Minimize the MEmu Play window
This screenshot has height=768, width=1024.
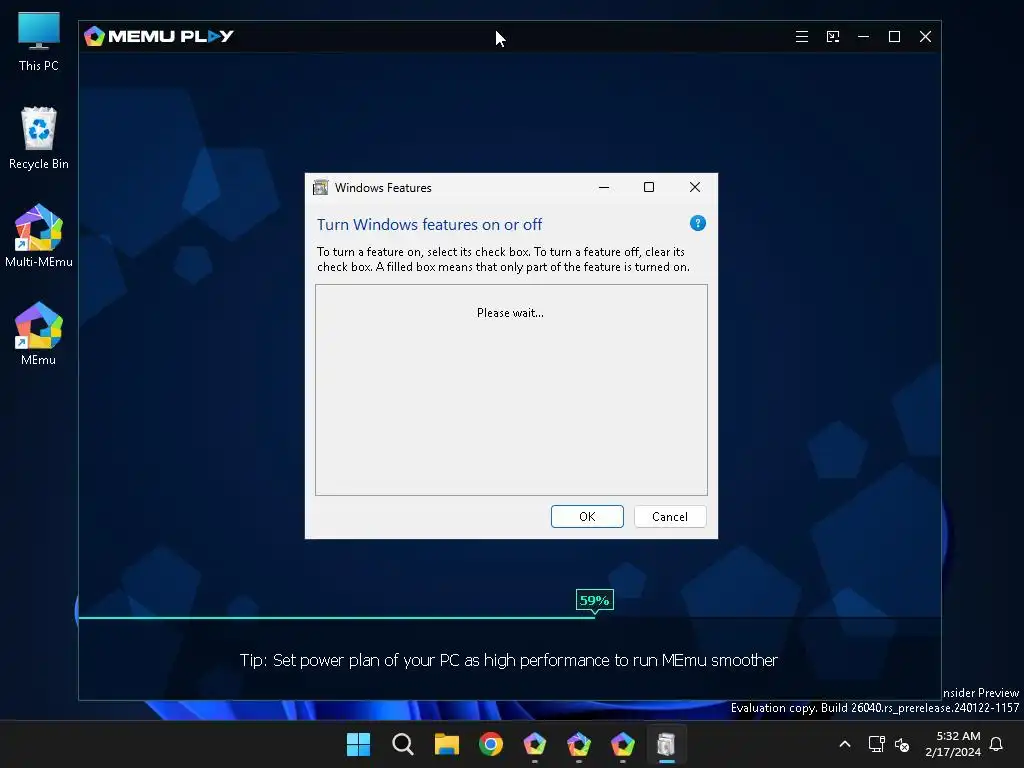[863, 37]
